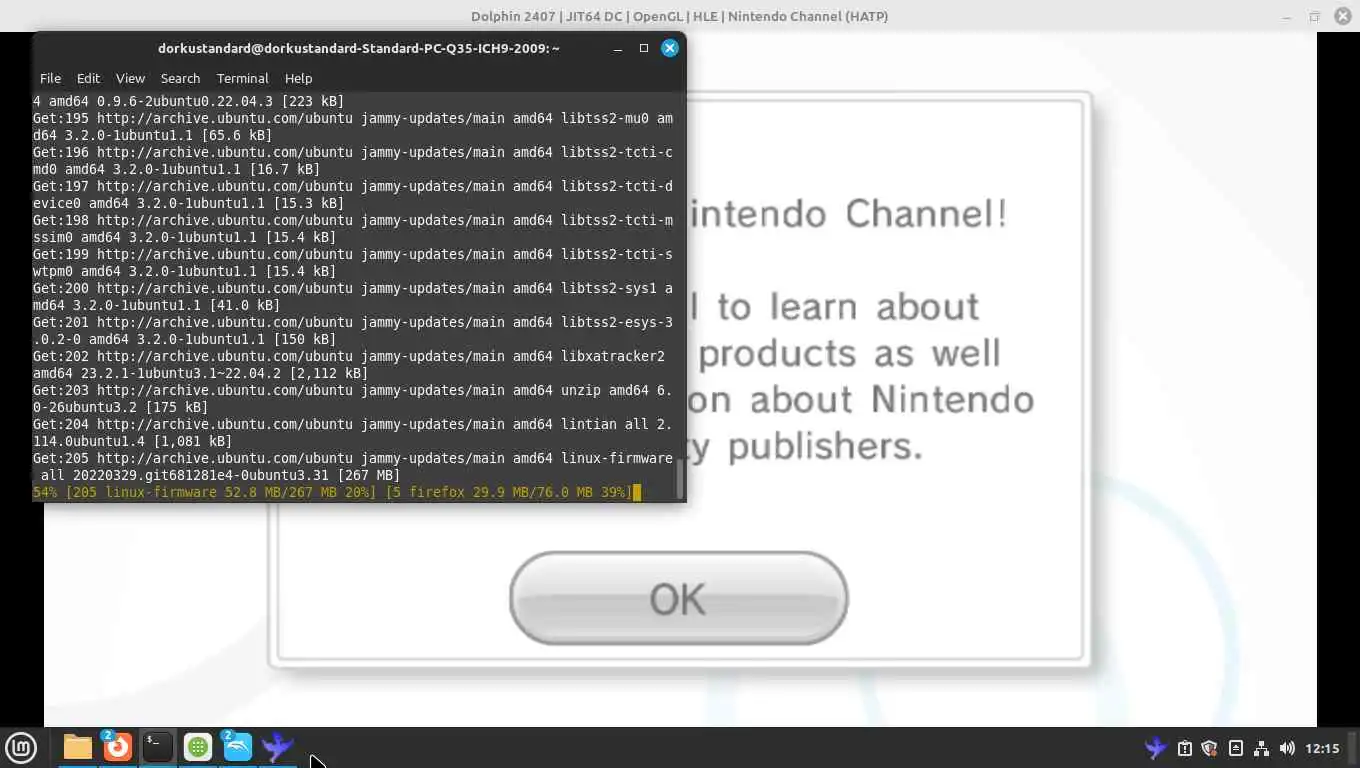
Task: Click the Get:196 libtss2-tcti-cmd0 line
Action: click(353, 161)
